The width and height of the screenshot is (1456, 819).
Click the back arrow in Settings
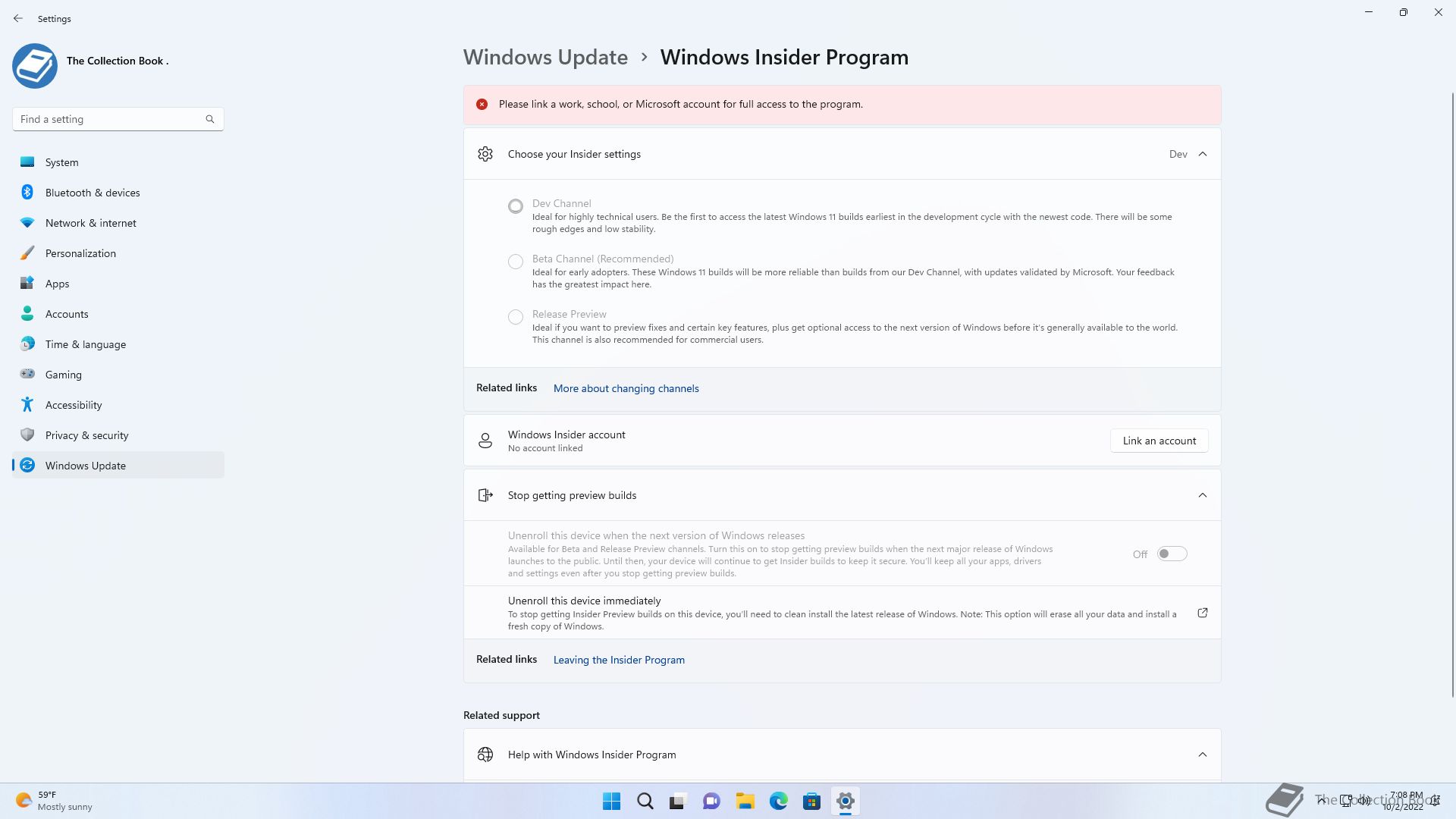[x=18, y=18]
